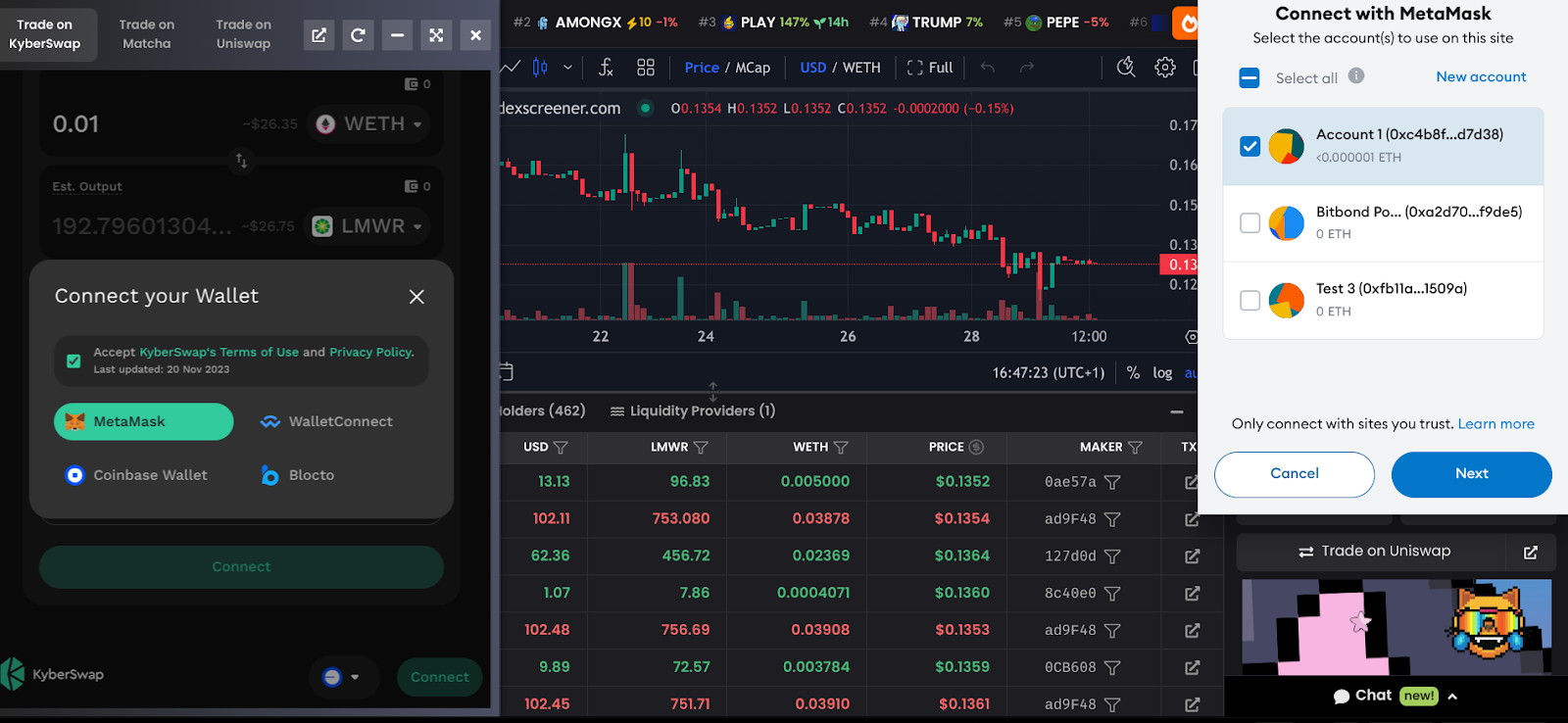The height and width of the screenshot is (723, 1568).
Task: Click Trade on Uniswap button in sidebar
Action: 1372,553
